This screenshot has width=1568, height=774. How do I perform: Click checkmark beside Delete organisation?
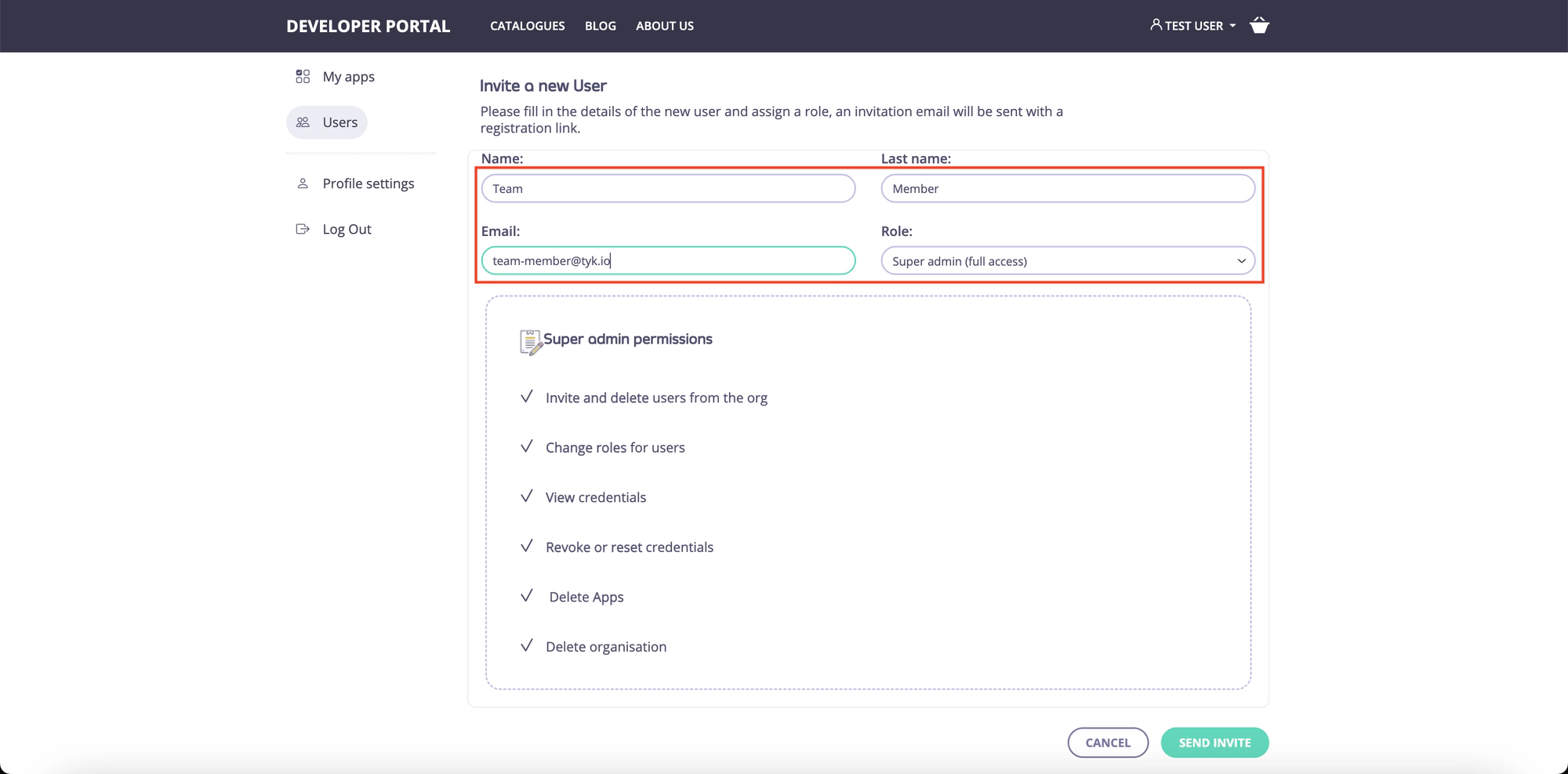527,646
